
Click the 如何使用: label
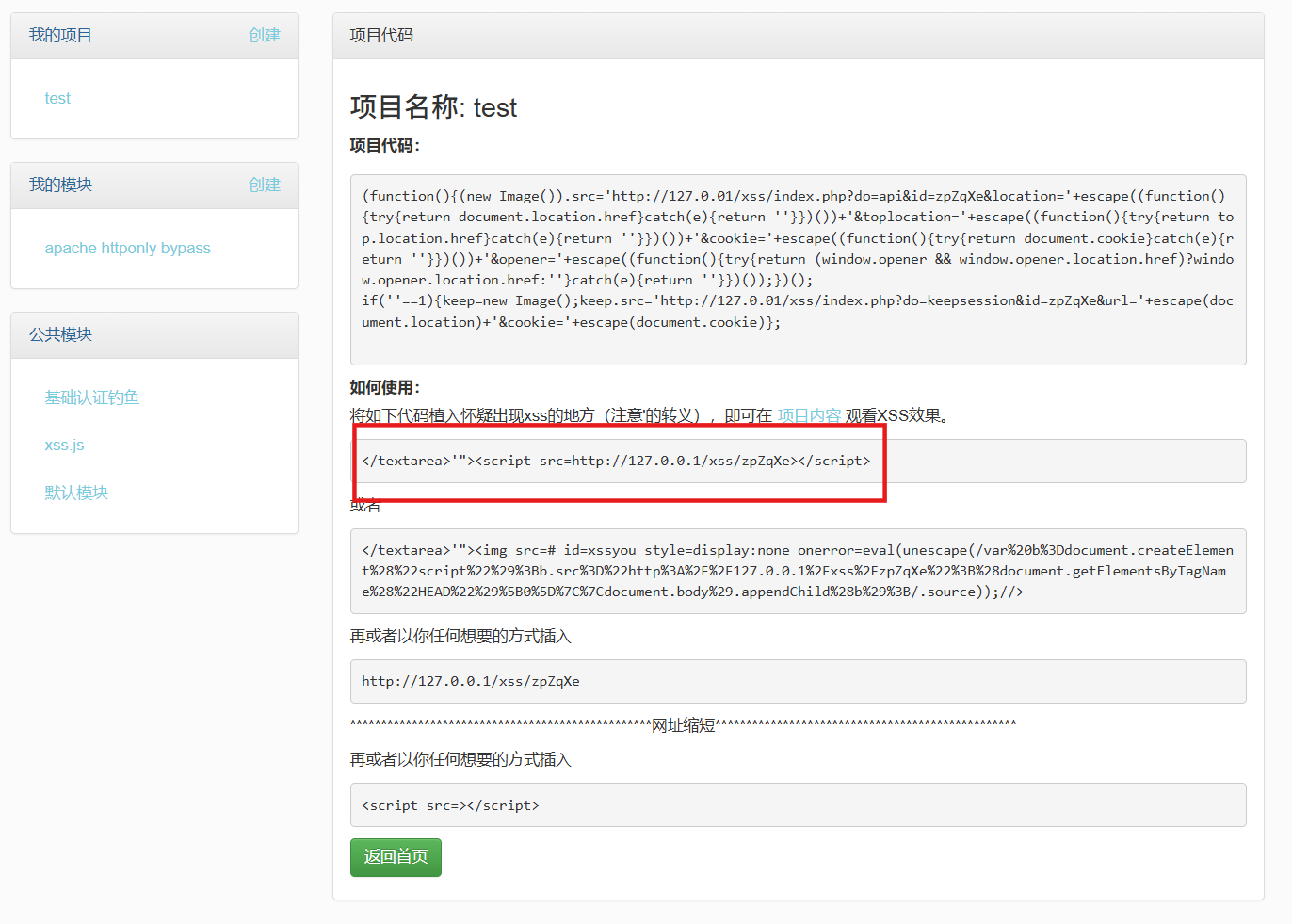[x=385, y=387]
